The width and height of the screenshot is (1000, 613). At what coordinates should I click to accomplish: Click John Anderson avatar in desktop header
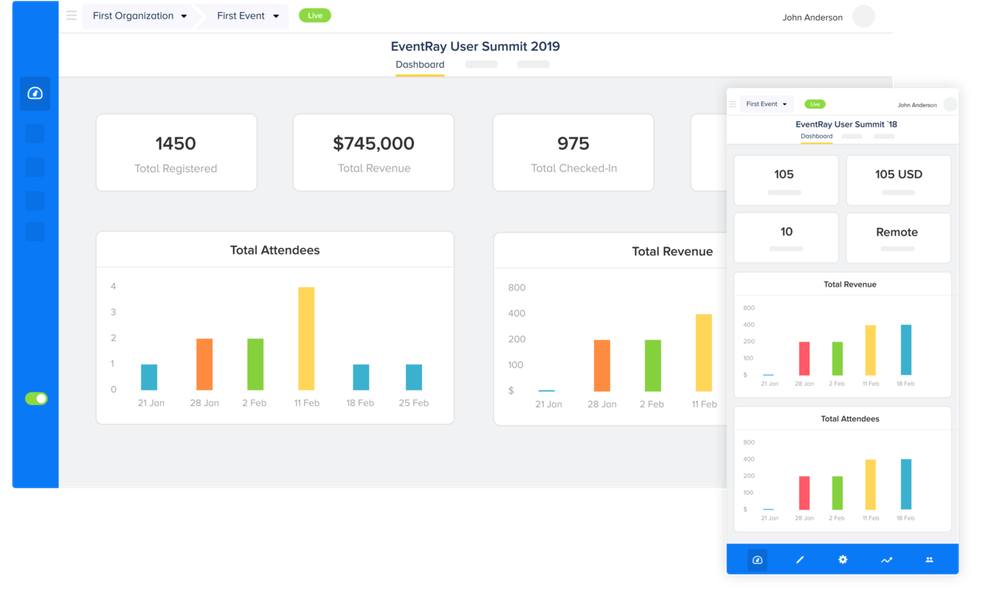point(864,16)
